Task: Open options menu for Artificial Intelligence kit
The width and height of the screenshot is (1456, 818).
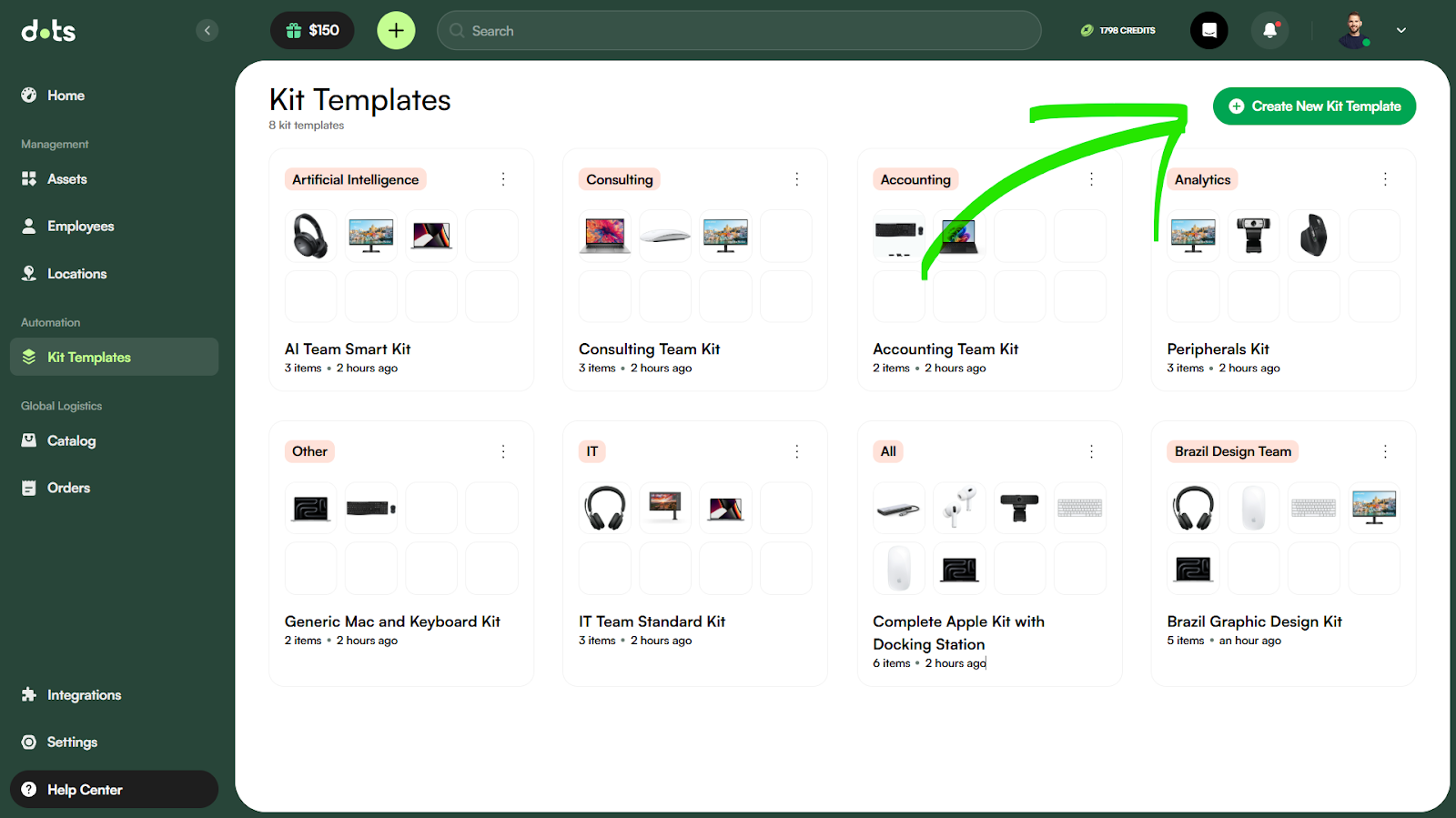Action: tap(503, 179)
